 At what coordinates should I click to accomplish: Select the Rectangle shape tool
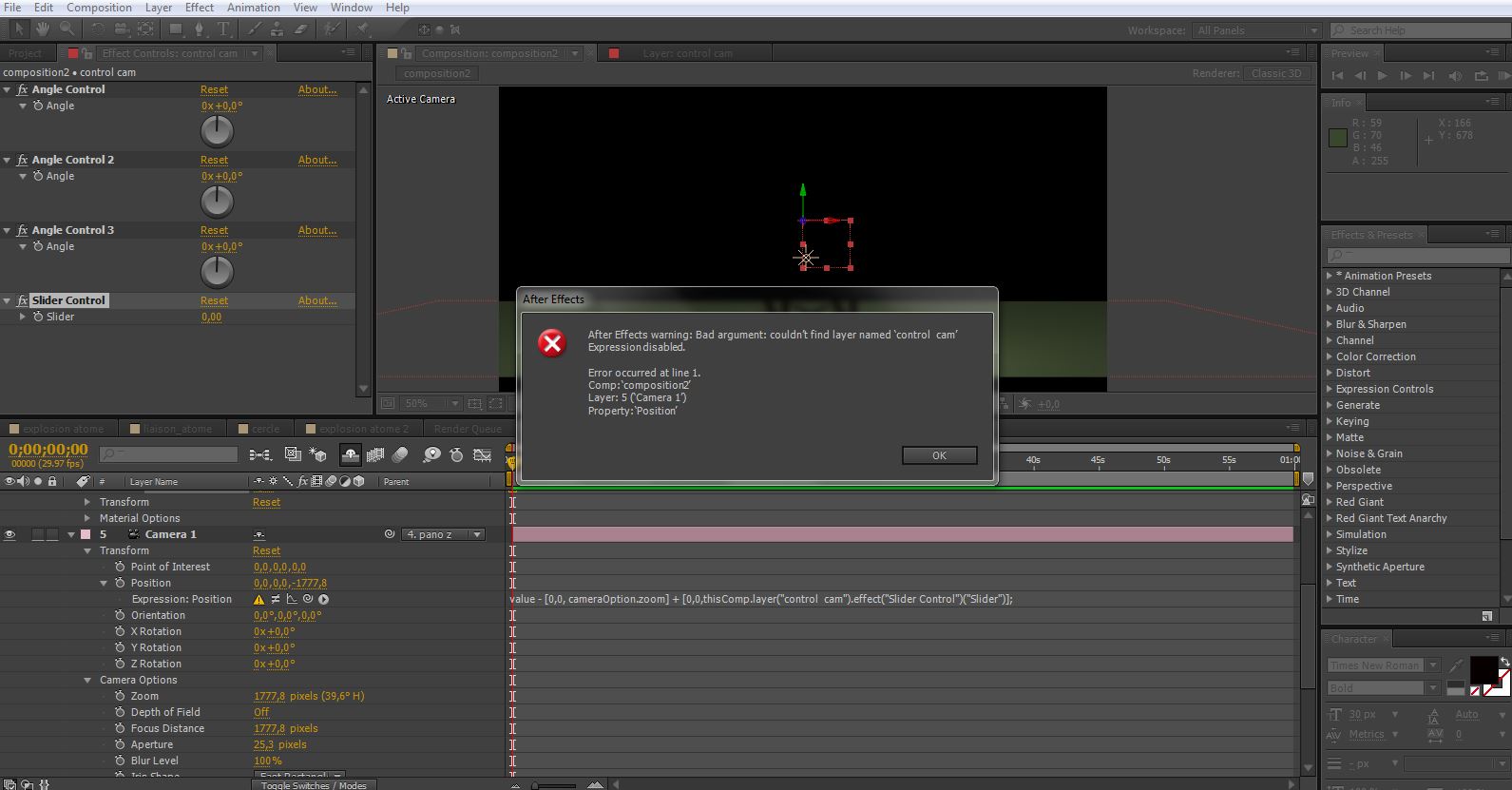pos(176,29)
